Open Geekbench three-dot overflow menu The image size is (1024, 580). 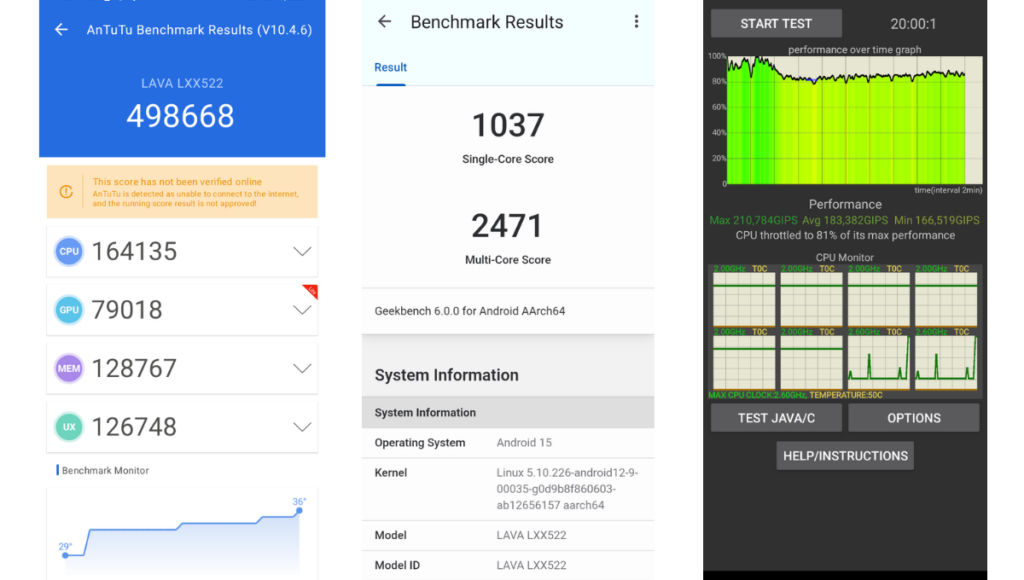[636, 22]
